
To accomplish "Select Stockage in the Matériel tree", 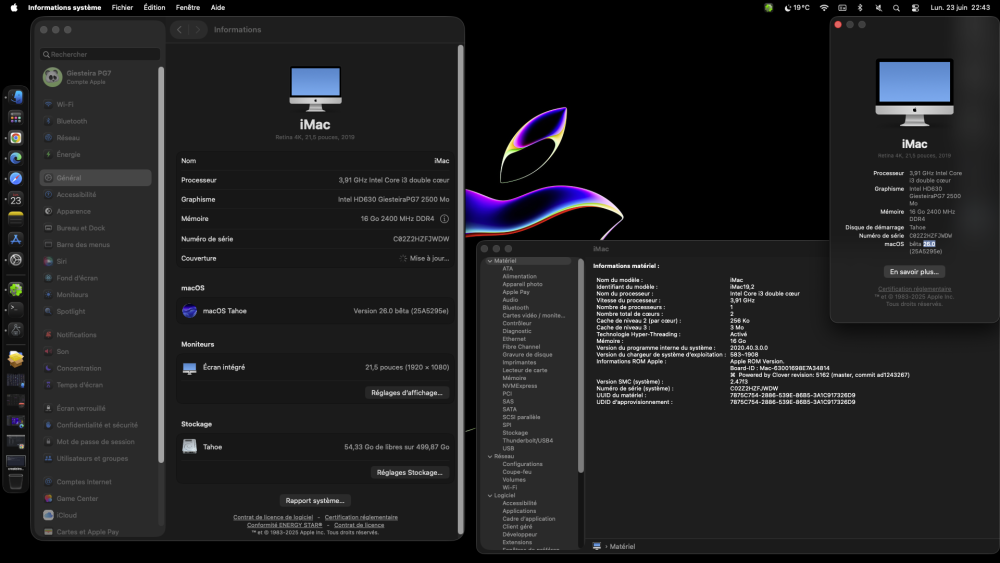I will pyautogui.click(x=515, y=433).
